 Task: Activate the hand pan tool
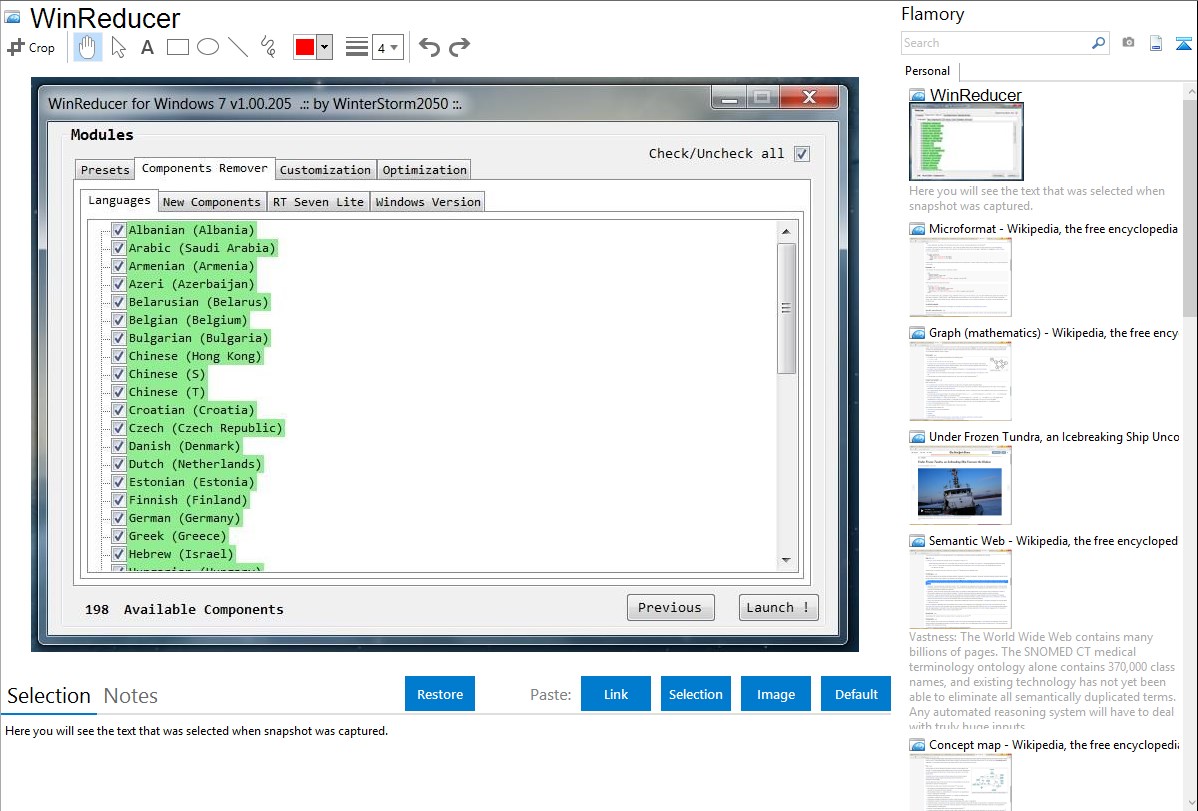pyautogui.click(x=87, y=47)
